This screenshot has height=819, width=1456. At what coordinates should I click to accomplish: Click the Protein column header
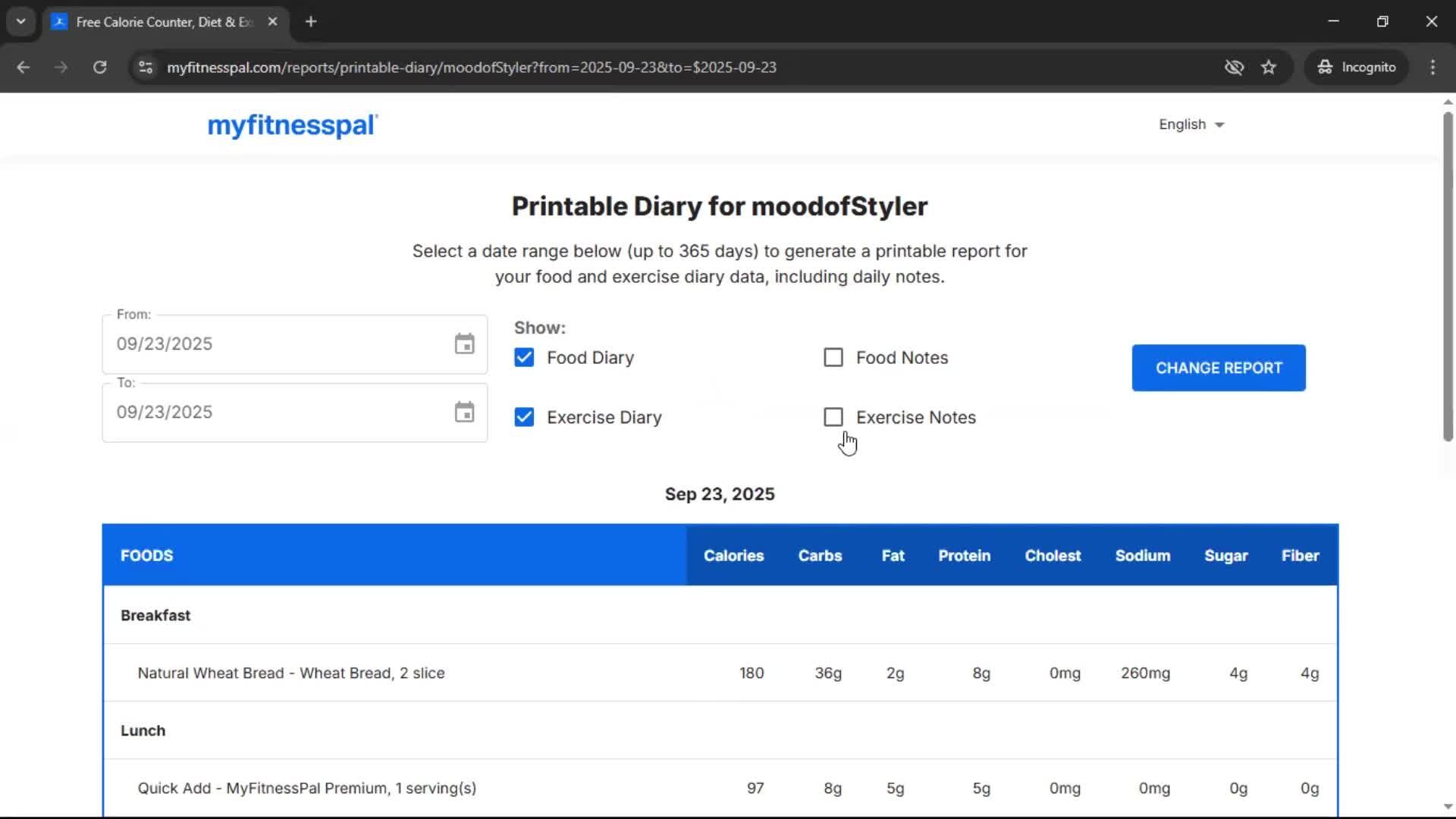(964, 555)
